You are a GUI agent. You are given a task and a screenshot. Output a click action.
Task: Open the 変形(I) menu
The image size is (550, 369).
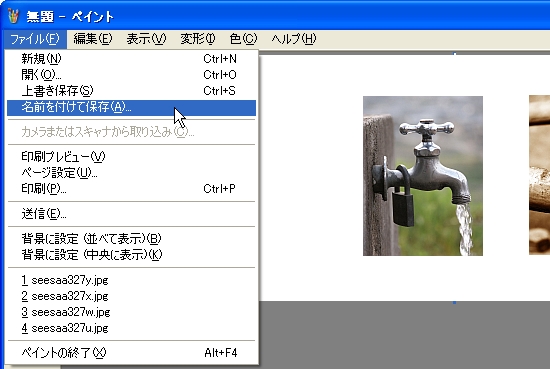pyautogui.click(x=198, y=39)
